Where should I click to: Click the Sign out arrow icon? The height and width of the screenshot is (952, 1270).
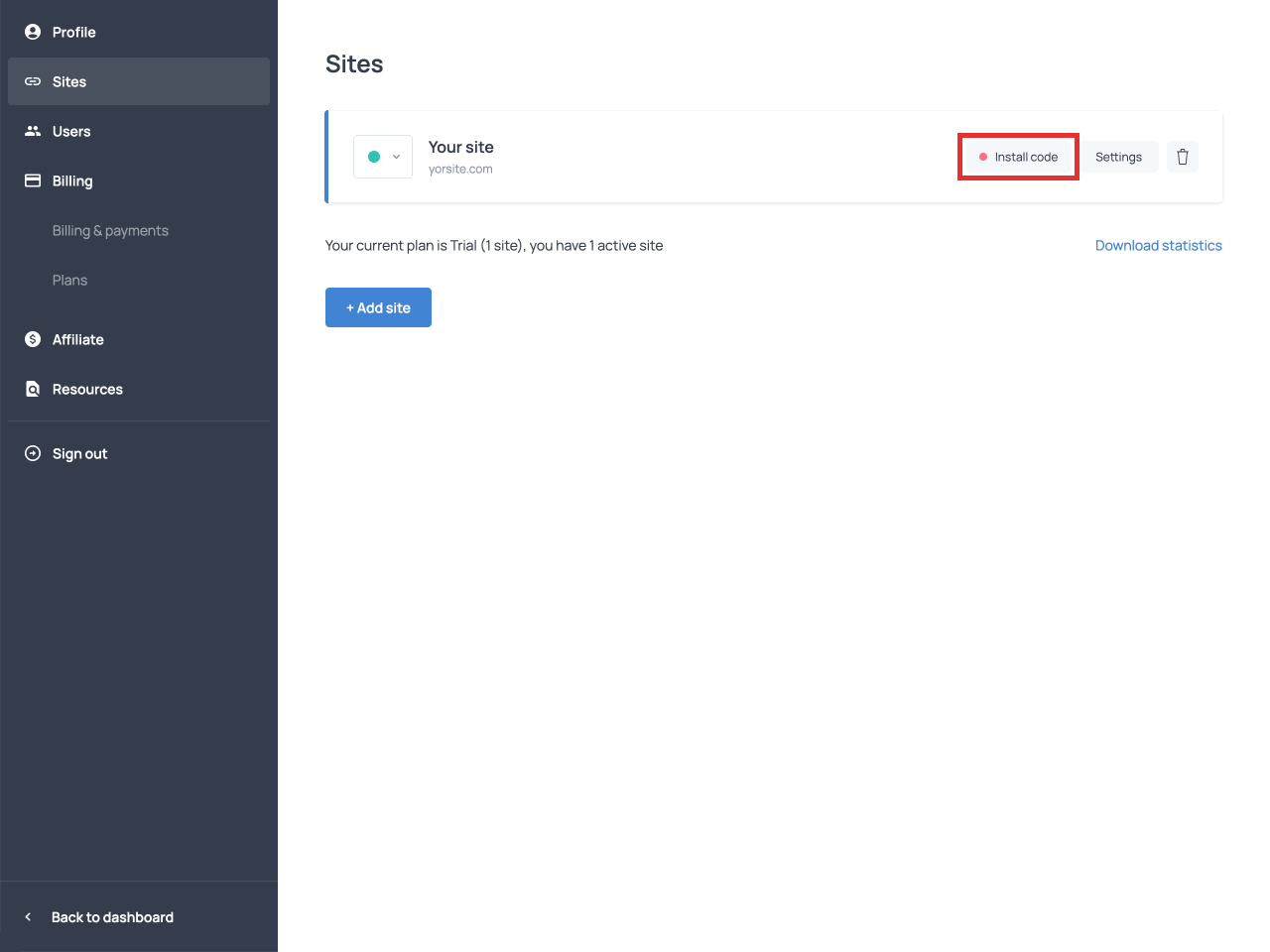pyautogui.click(x=32, y=453)
